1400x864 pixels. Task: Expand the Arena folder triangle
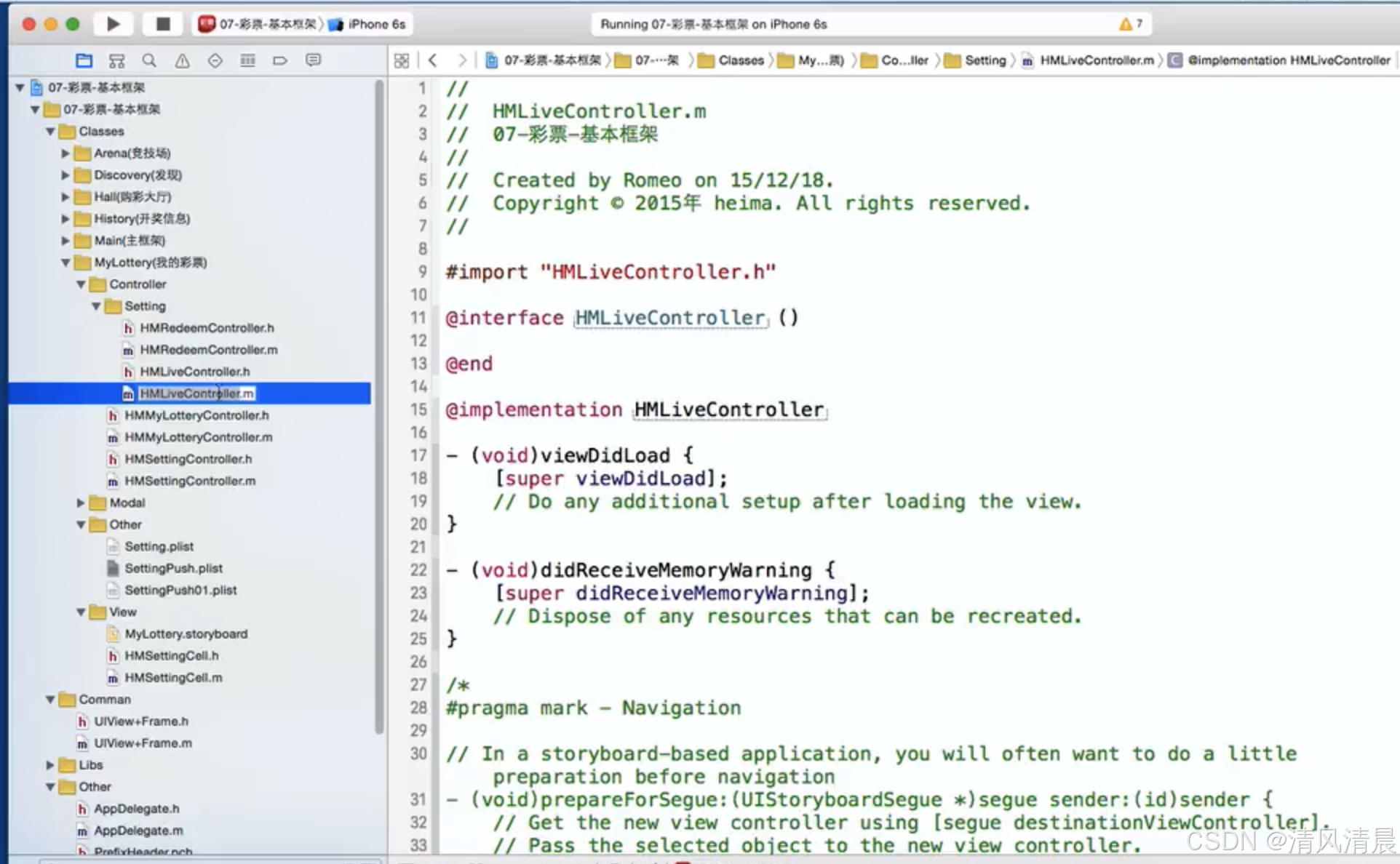click(65, 153)
